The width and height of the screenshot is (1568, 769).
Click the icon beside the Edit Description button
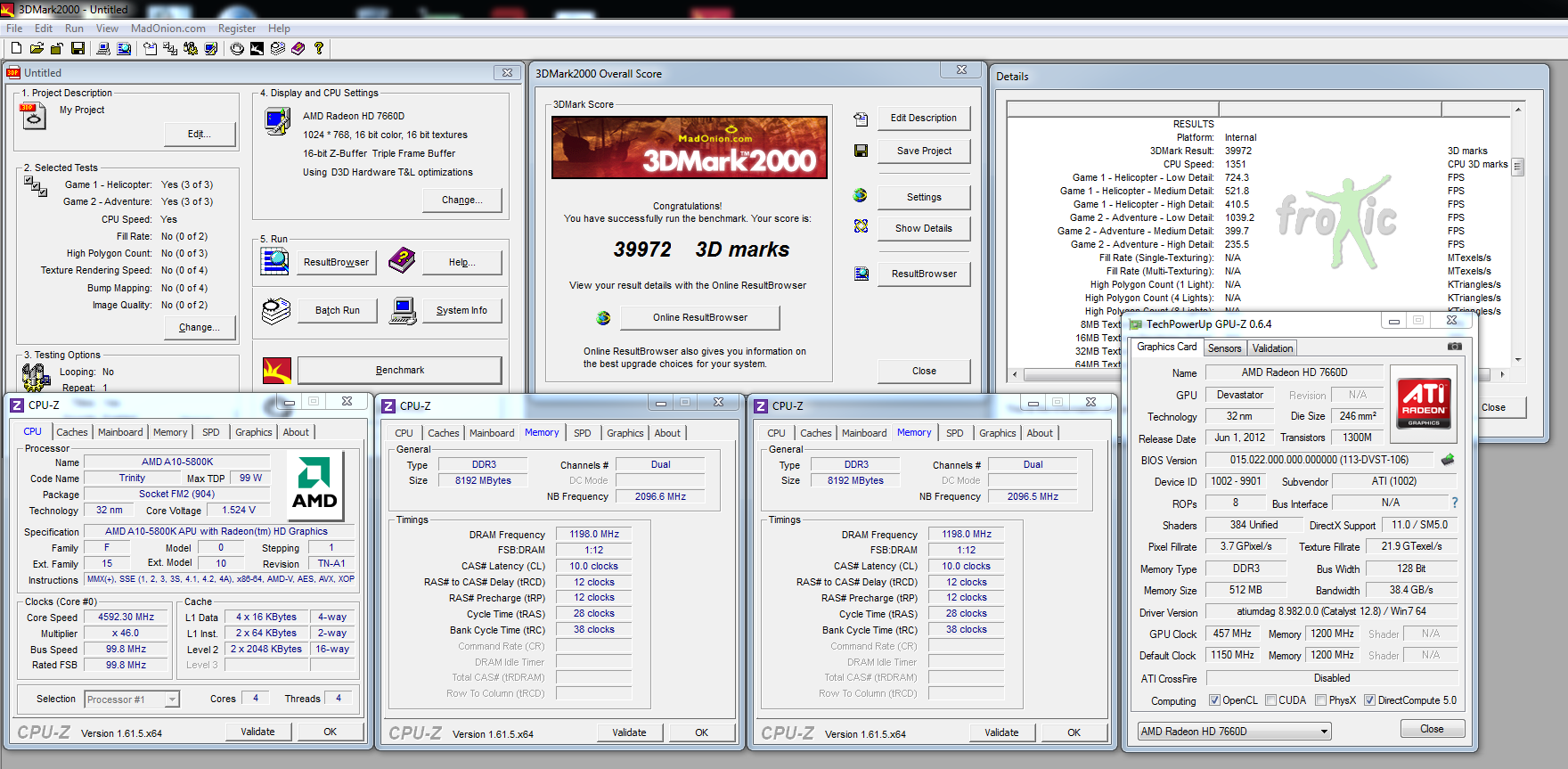(x=861, y=119)
